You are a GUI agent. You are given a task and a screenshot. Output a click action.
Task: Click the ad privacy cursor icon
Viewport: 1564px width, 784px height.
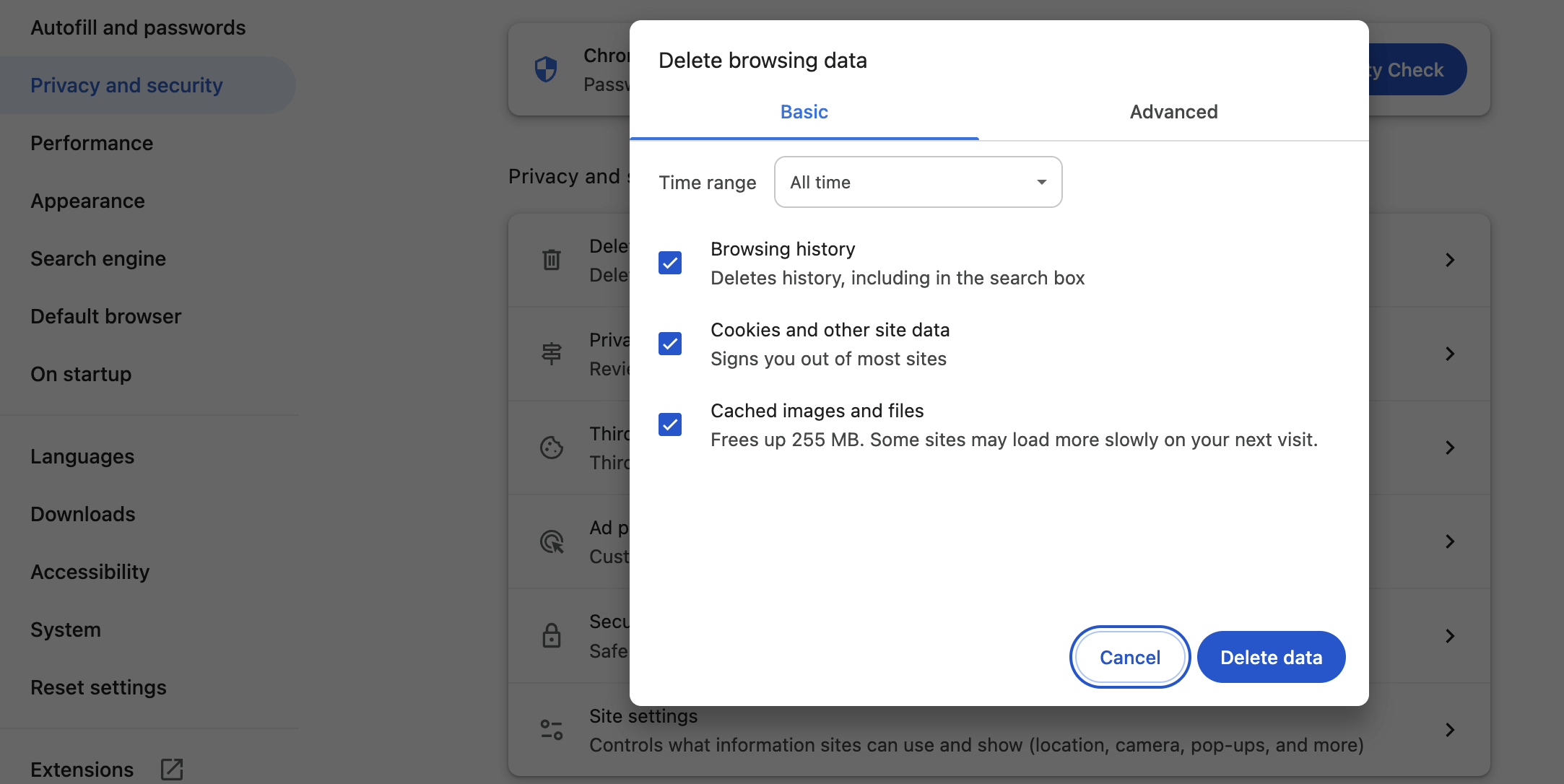click(552, 541)
